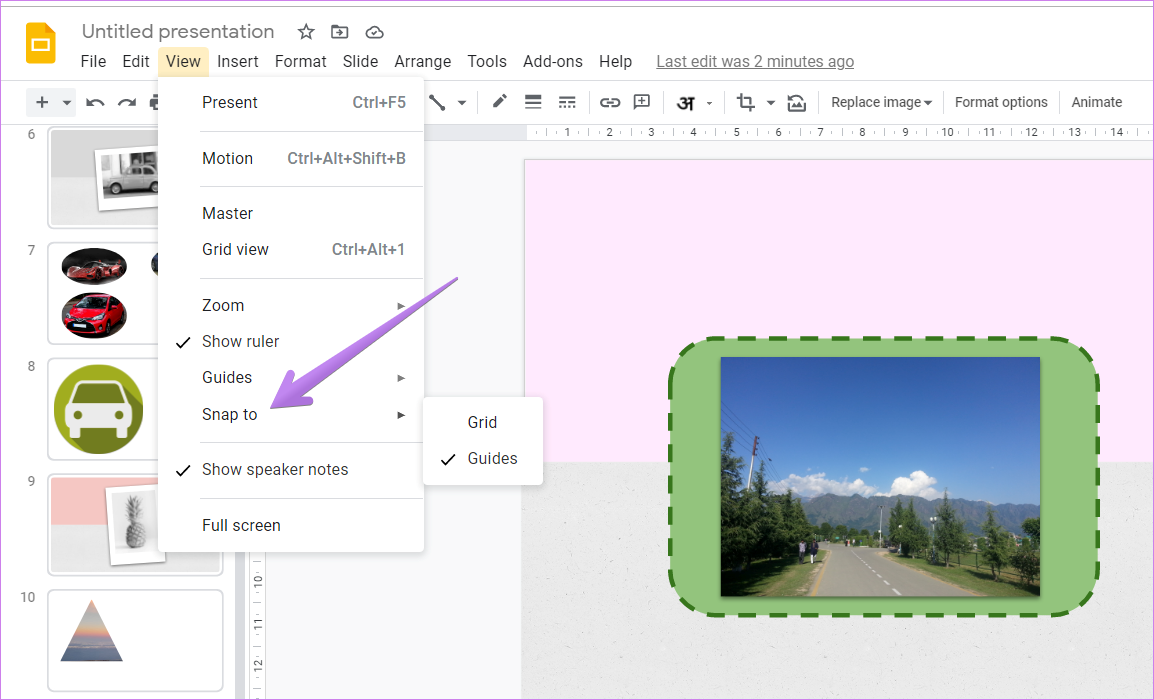Add a comment via the comment icon

pos(643,101)
